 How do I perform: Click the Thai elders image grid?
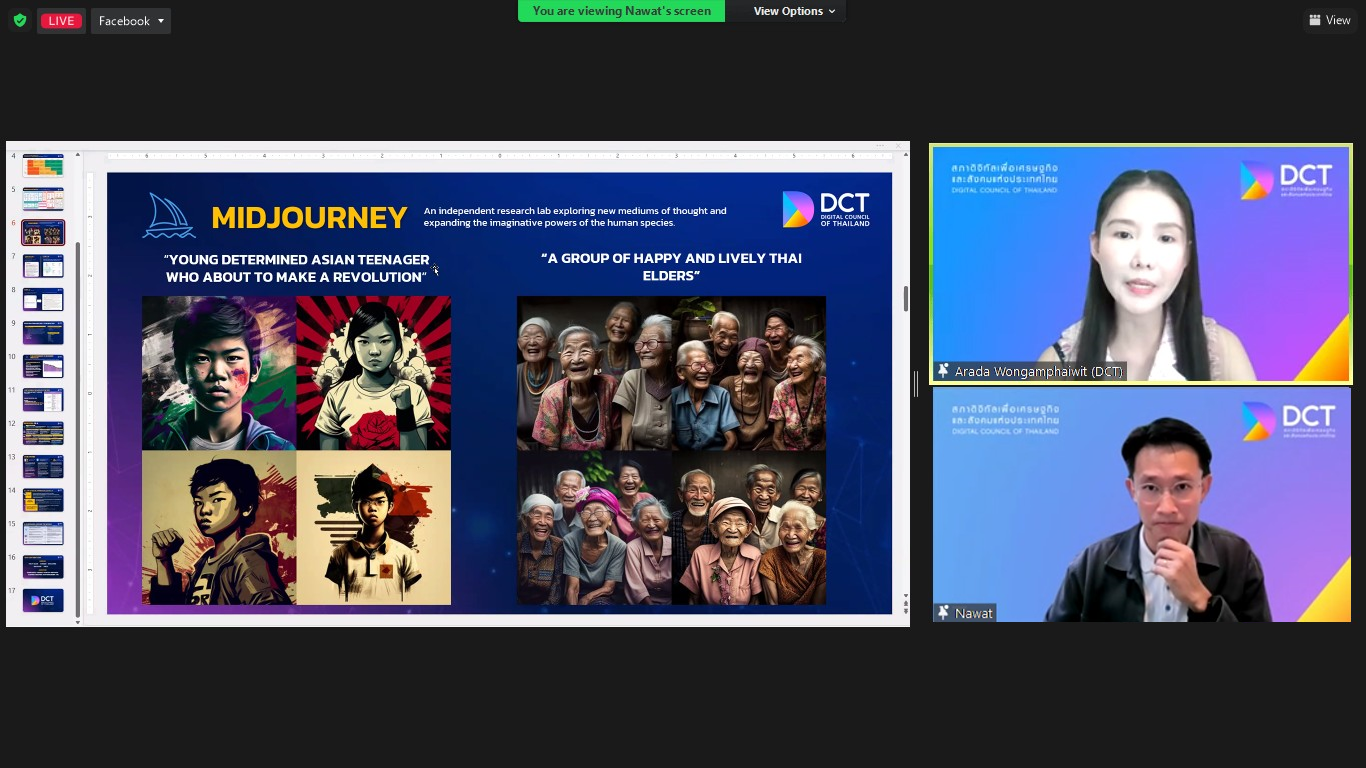671,450
